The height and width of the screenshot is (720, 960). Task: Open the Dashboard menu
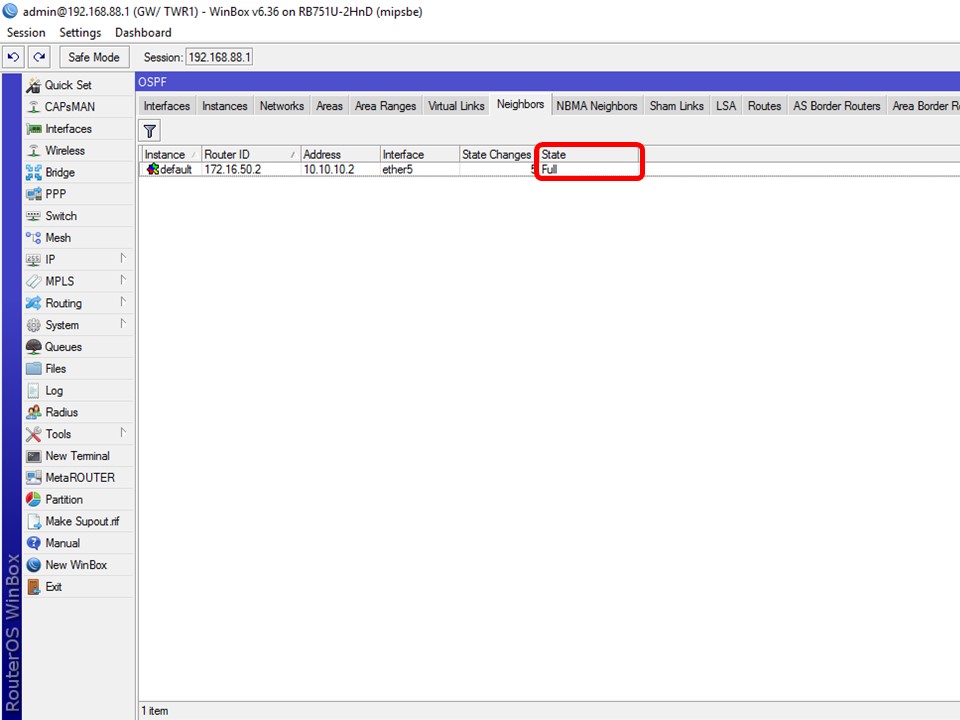pos(143,32)
